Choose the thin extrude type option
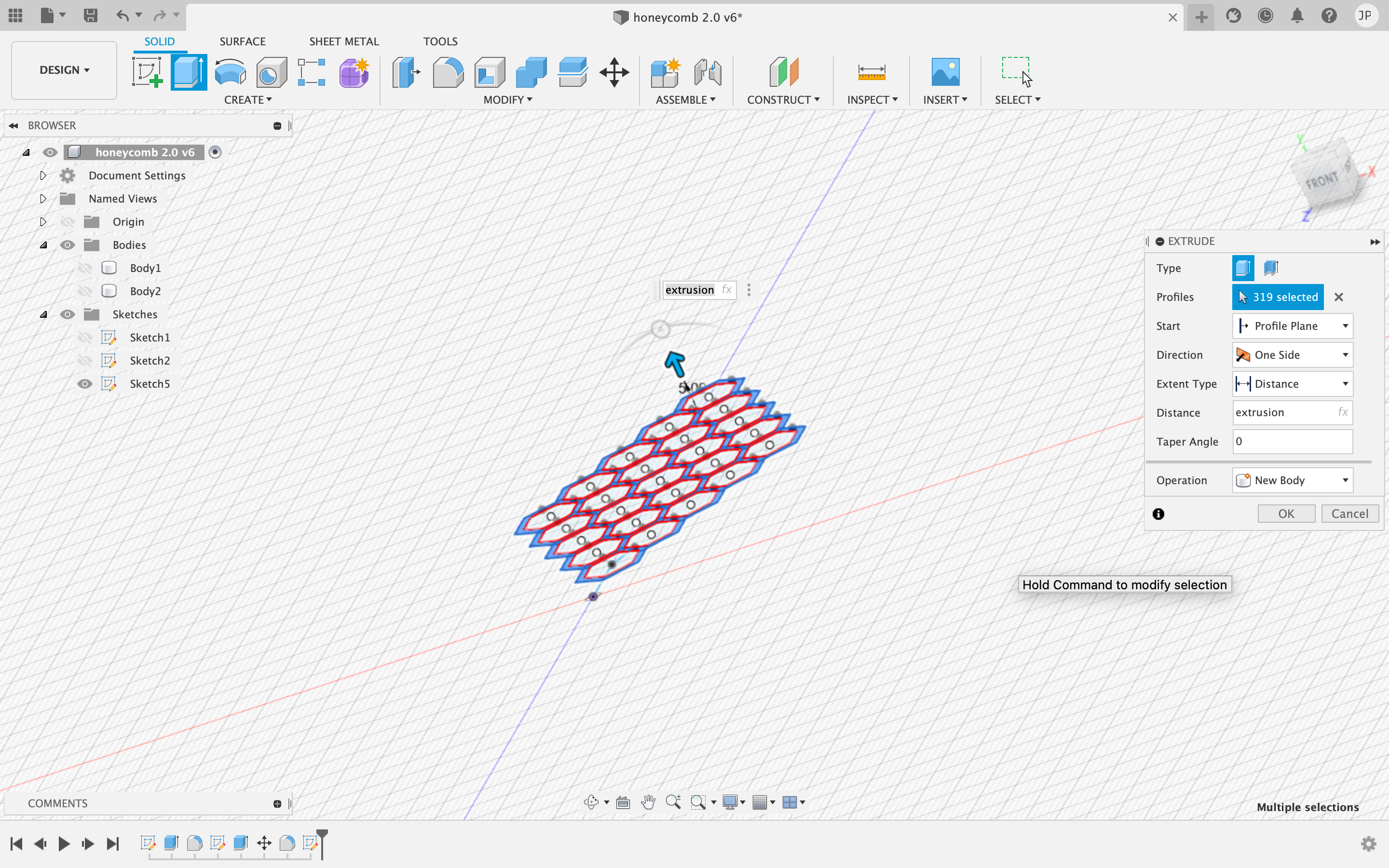1389x868 pixels. pyautogui.click(x=1271, y=268)
